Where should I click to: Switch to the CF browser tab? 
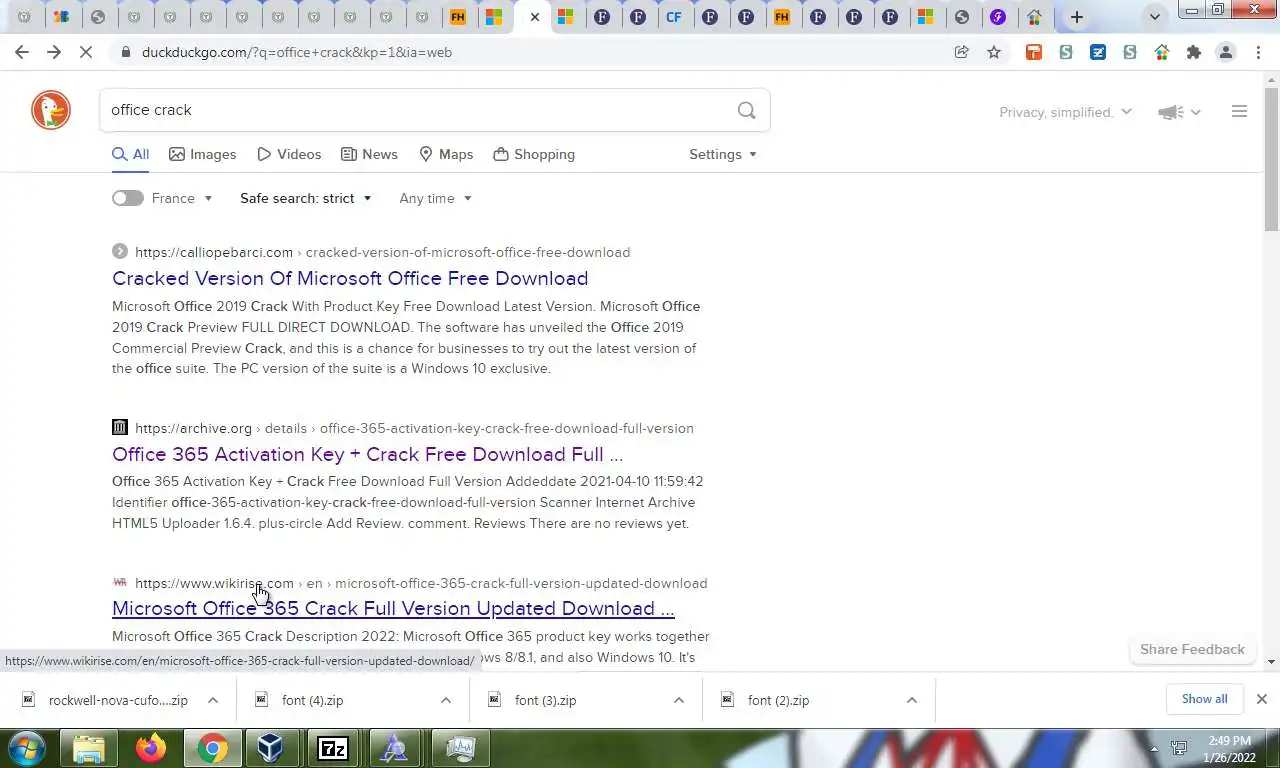click(674, 17)
